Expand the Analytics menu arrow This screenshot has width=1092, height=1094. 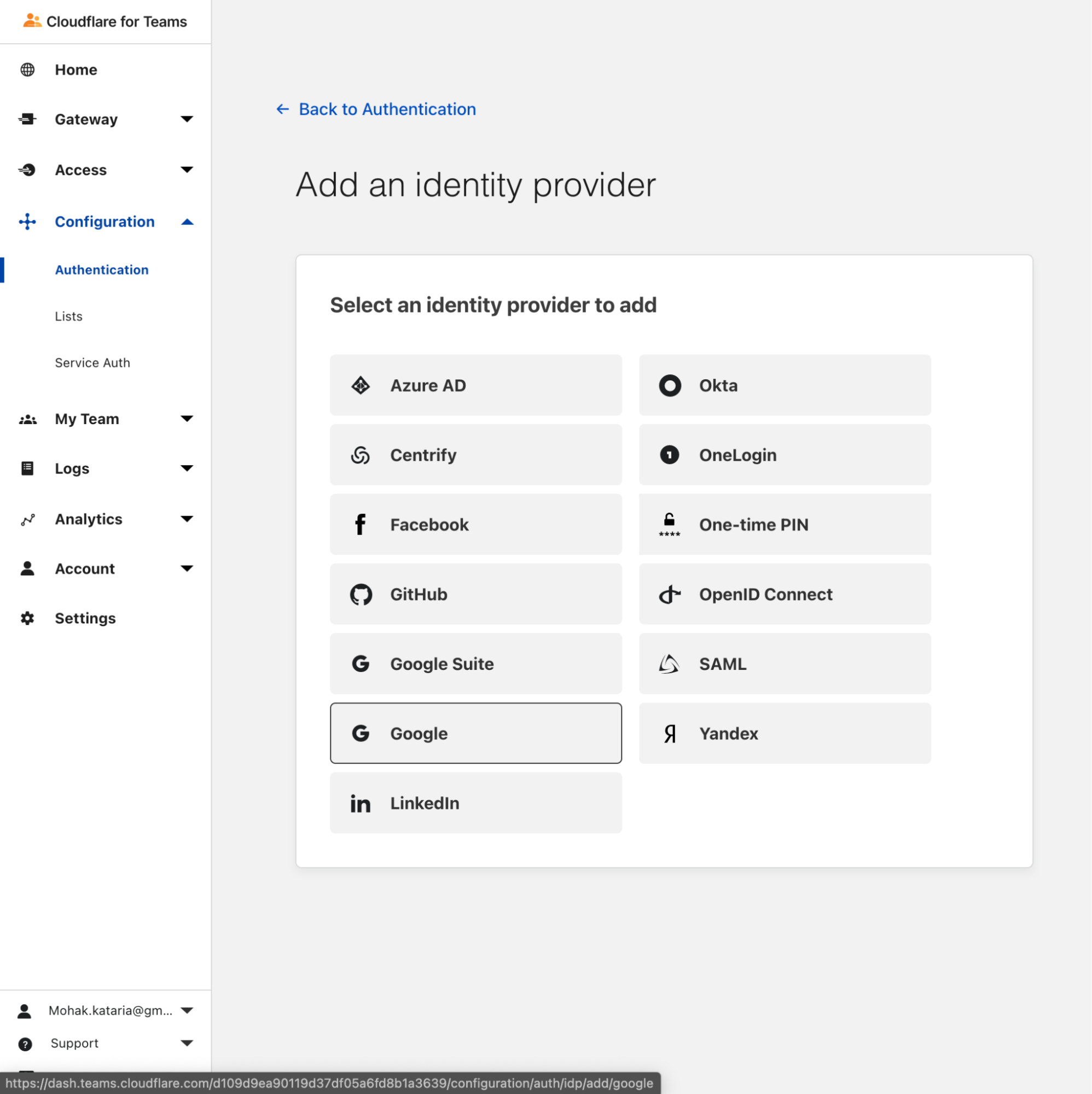point(187,519)
